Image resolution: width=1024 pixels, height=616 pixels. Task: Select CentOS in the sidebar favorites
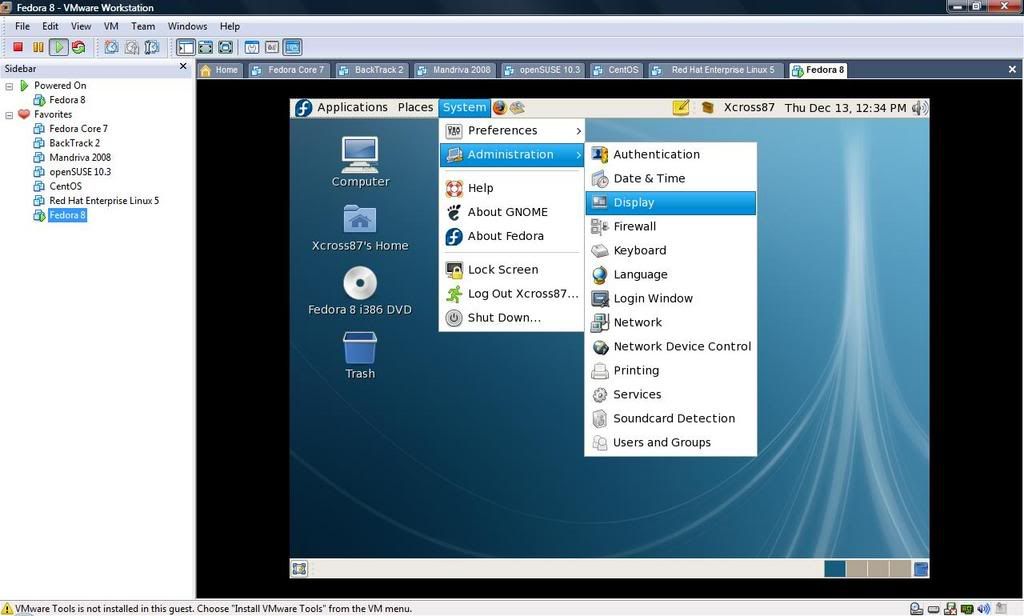click(x=65, y=186)
